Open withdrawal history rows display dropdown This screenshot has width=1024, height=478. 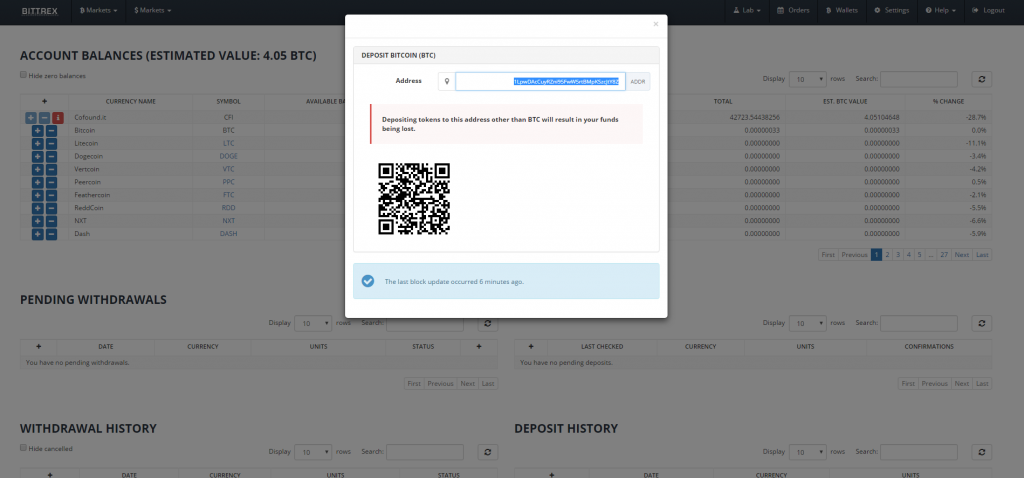click(x=313, y=452)
